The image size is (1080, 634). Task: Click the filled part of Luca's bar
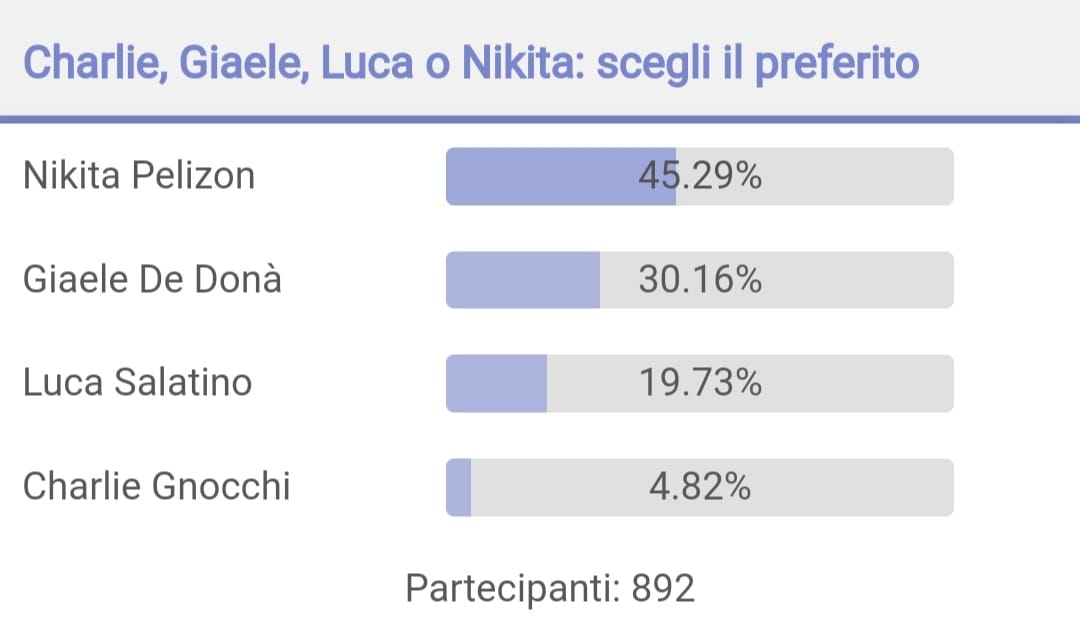497,384
